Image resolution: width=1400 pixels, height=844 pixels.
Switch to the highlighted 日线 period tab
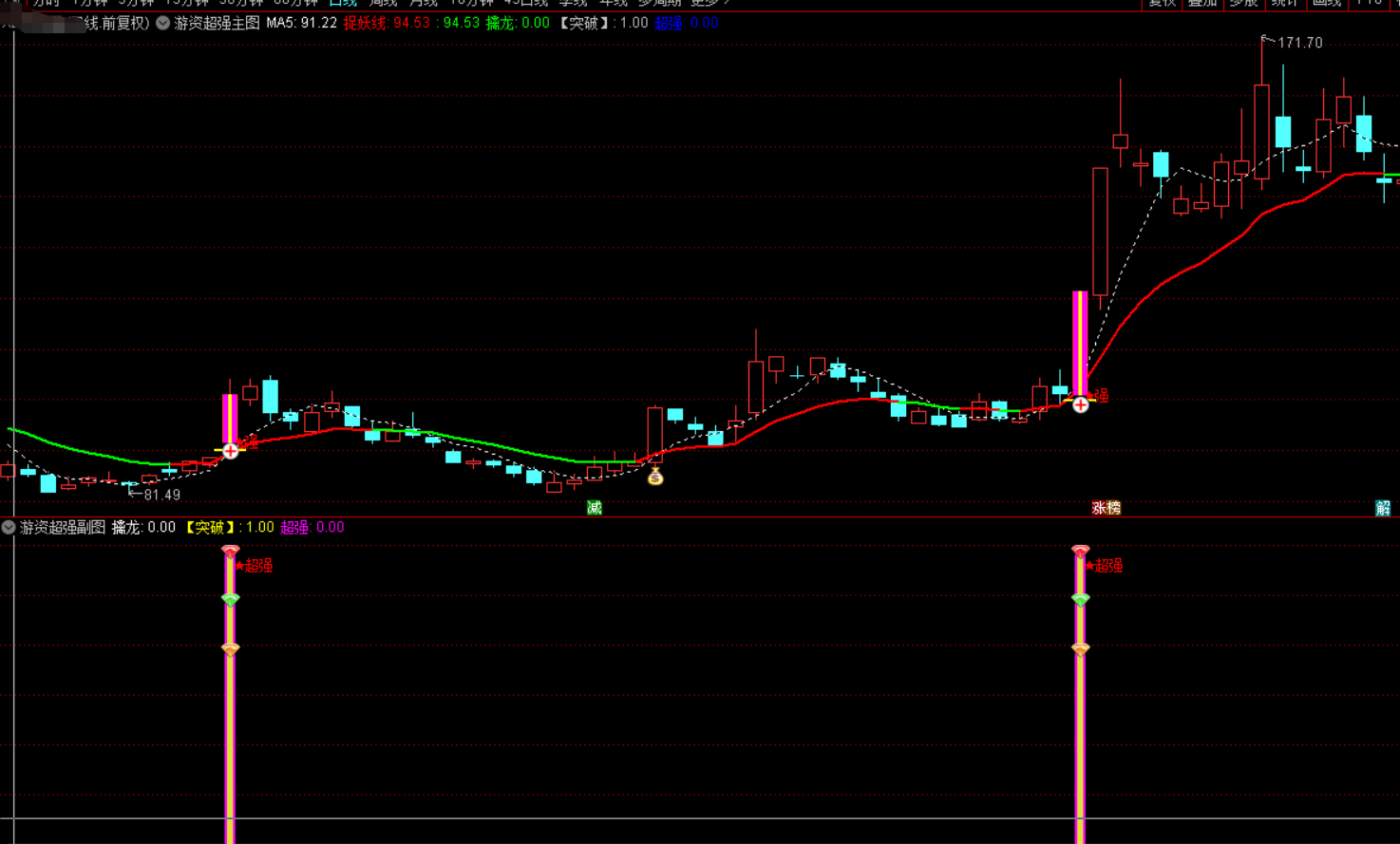[x=343, y=4]
